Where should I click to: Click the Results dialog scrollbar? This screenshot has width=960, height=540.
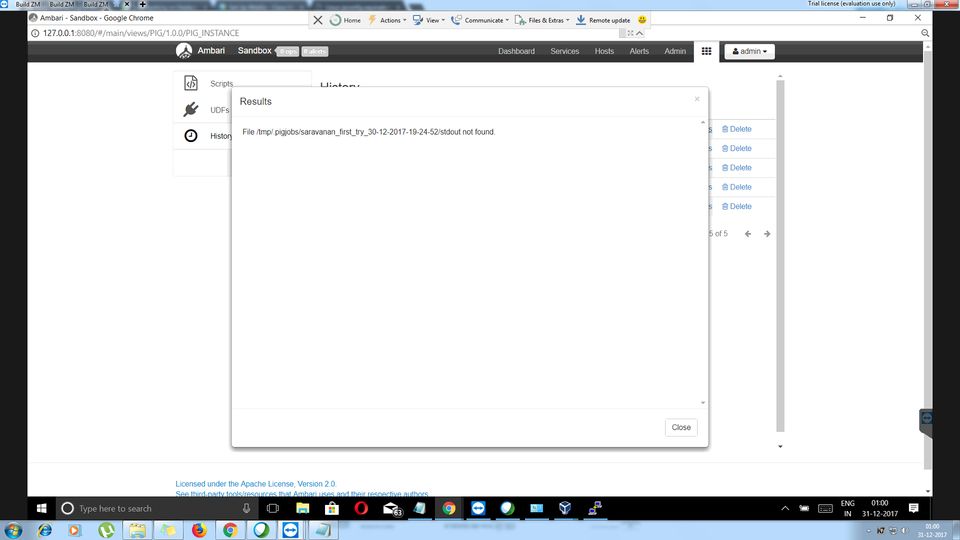703,263
